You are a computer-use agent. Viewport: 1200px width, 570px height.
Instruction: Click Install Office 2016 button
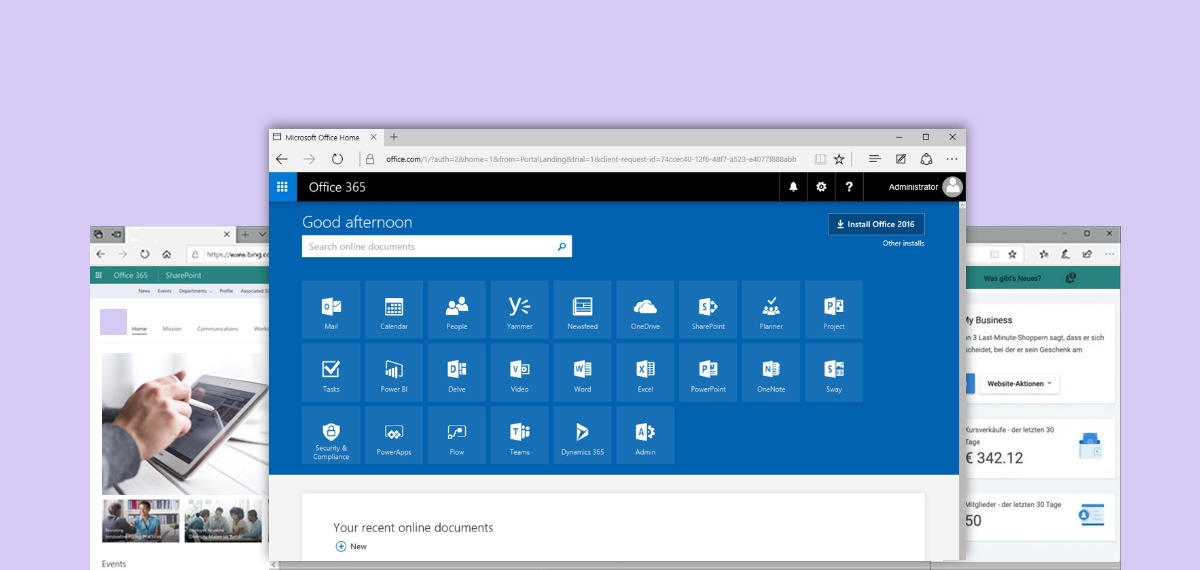click(876, 224)
